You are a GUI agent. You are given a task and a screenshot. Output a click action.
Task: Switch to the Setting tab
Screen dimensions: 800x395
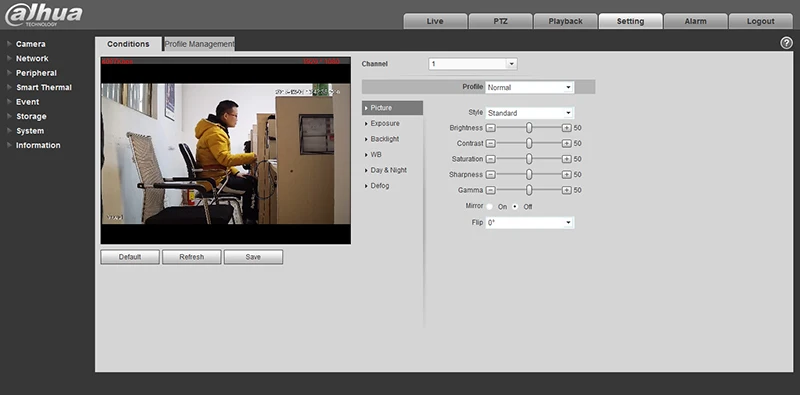click(631, 21)
